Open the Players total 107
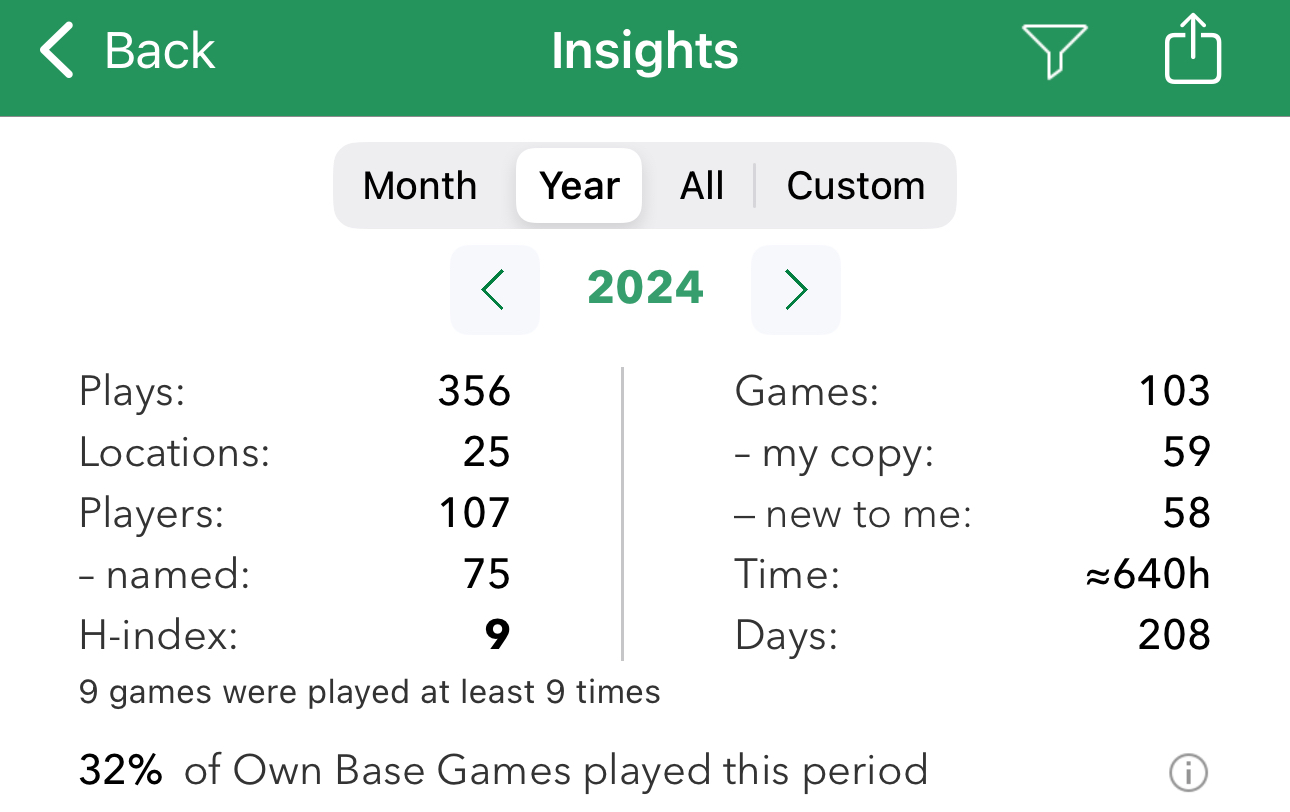The width and height of the screenshot is (1290, 812). point(474,514)
